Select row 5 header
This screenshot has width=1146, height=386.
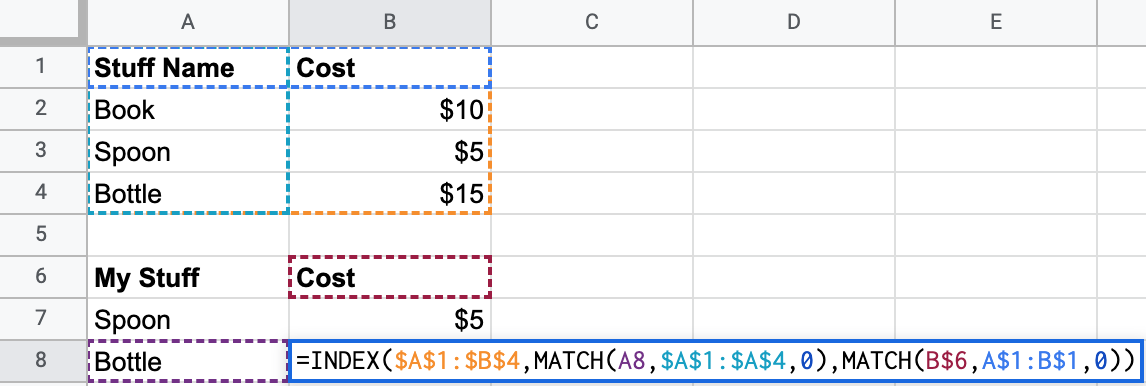coord(43,235)
